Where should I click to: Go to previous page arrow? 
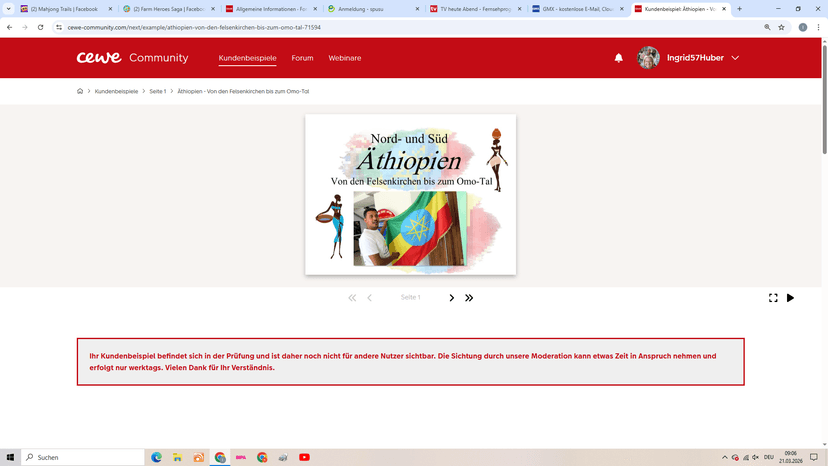pos(369,298)
